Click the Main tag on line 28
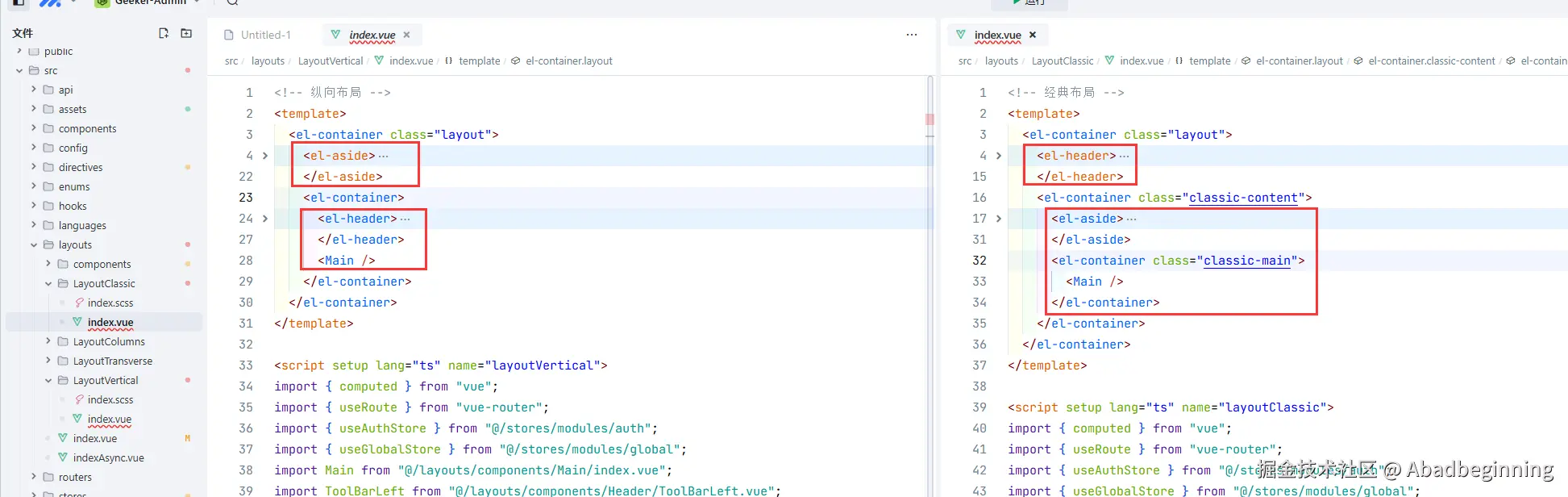 coord(346,261)
